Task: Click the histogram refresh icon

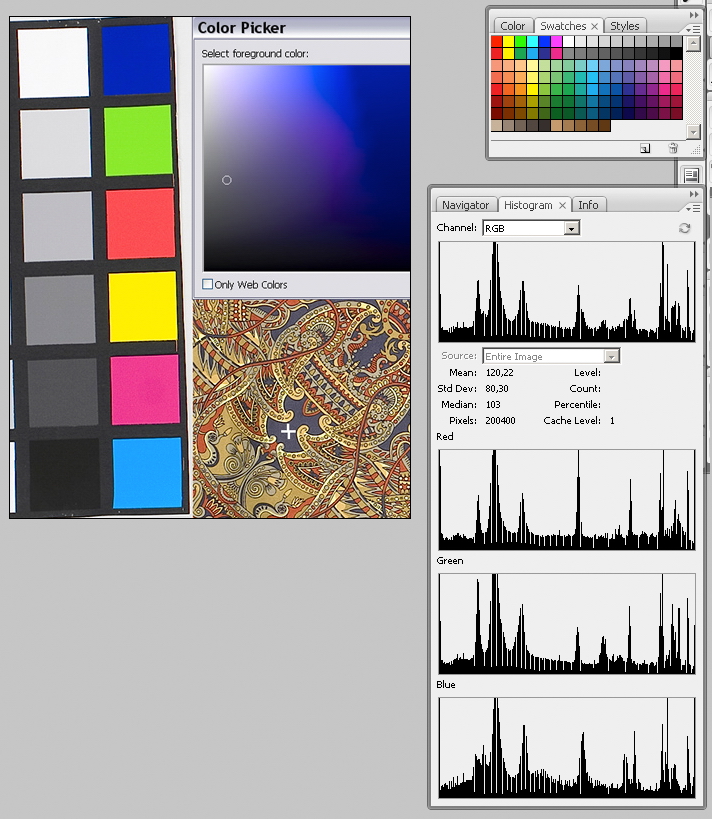Action: [684, 228]
